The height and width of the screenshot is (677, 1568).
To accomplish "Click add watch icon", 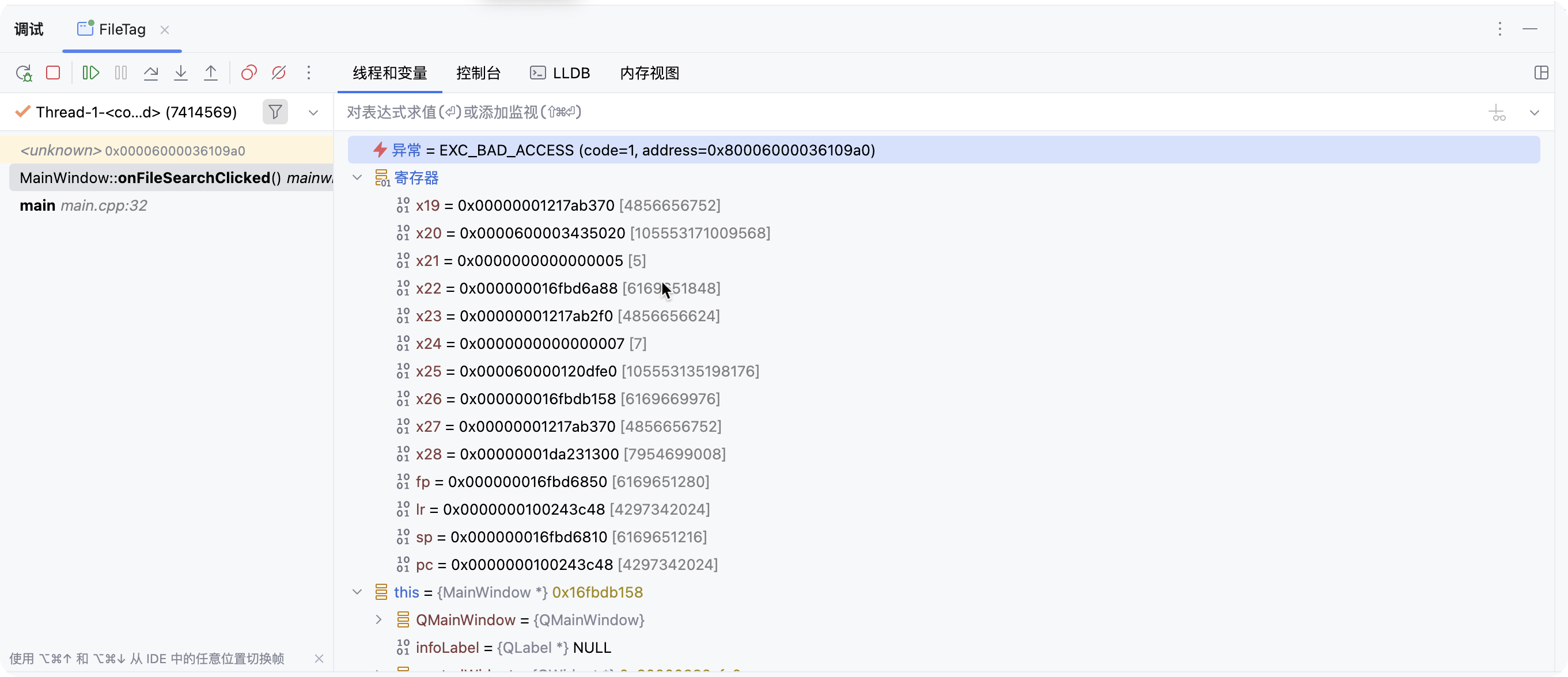I will click(x=1497, y=112).
